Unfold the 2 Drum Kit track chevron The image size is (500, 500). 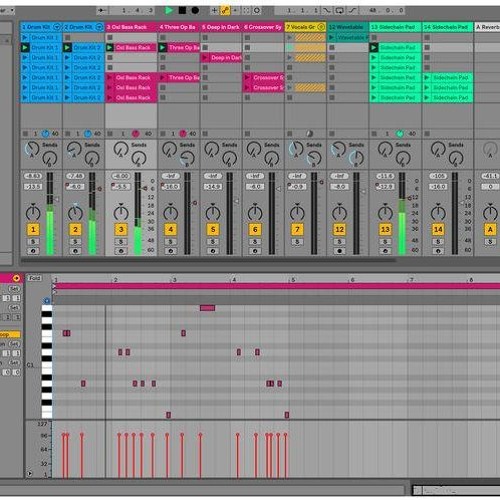tap(99, 27)
